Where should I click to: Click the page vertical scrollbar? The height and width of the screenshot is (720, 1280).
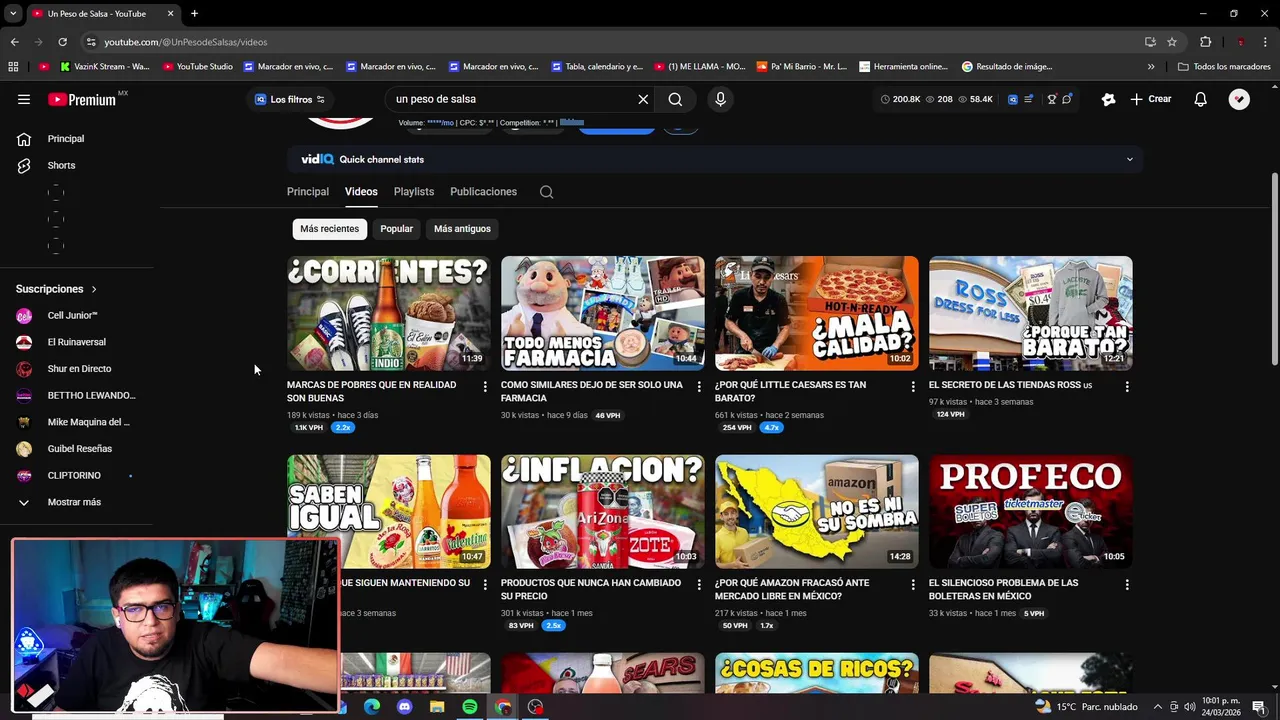(1274, 270)
